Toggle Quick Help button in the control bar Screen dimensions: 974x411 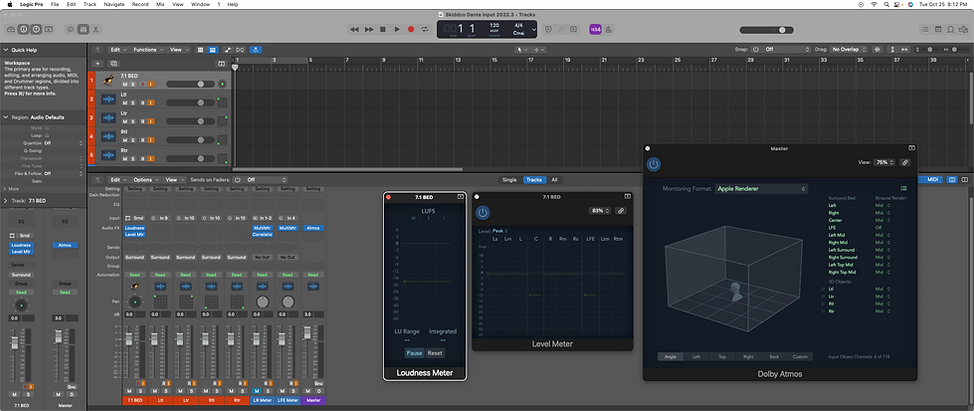pyautogui.click(x=36, y=29)
